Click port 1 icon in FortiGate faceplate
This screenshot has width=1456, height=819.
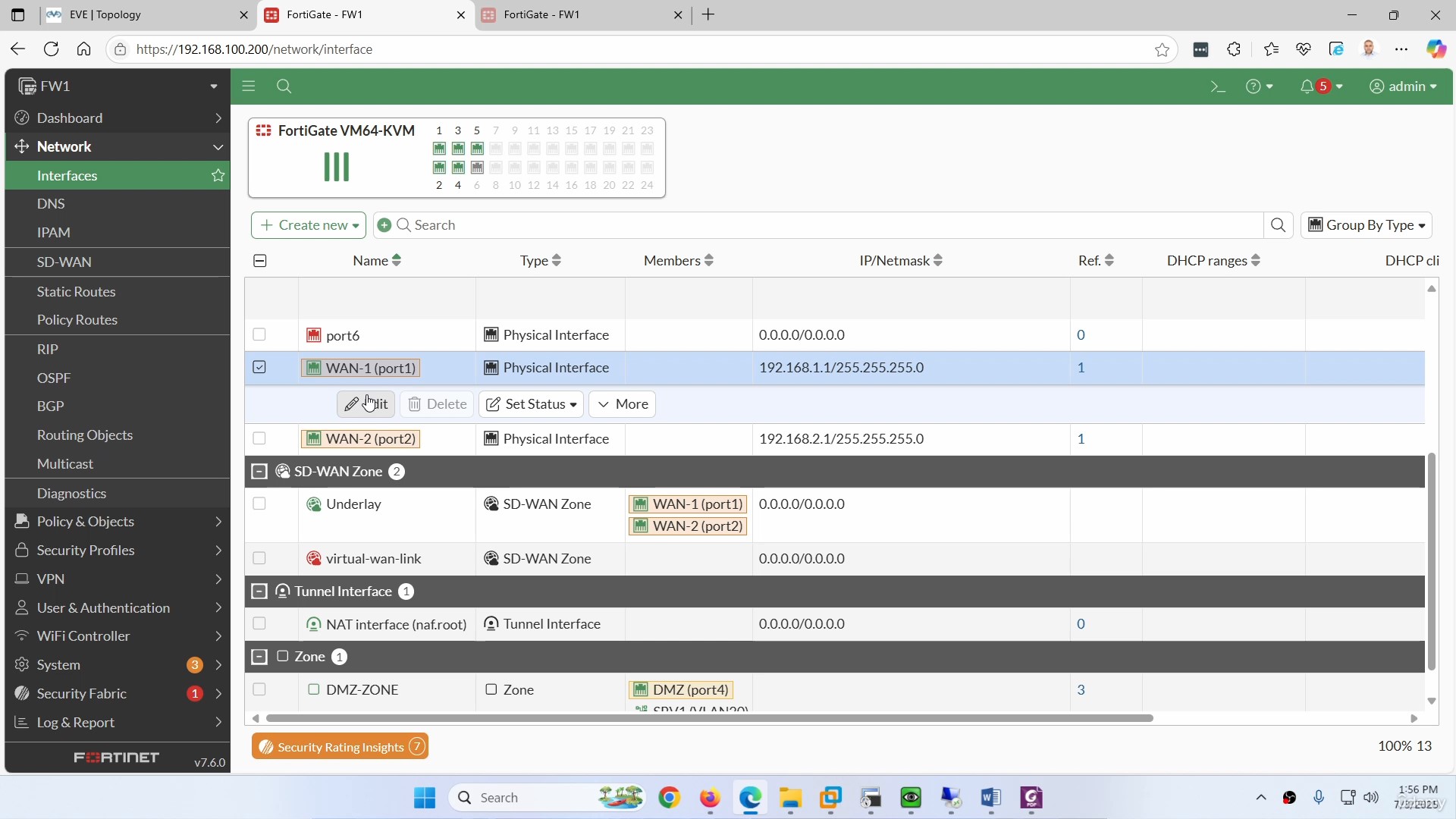(x=439, y=149)
